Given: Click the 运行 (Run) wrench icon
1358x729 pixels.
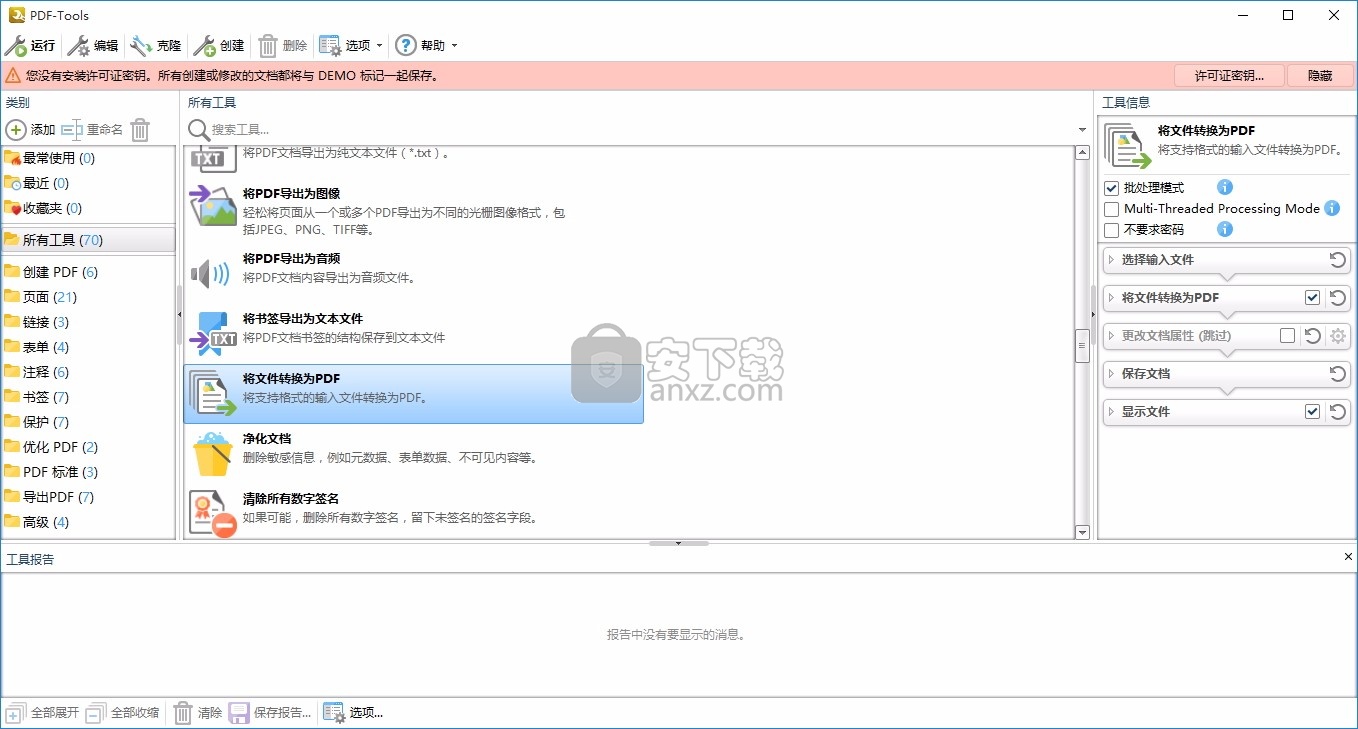Looking at the screenshot, I should pos(16,45).
